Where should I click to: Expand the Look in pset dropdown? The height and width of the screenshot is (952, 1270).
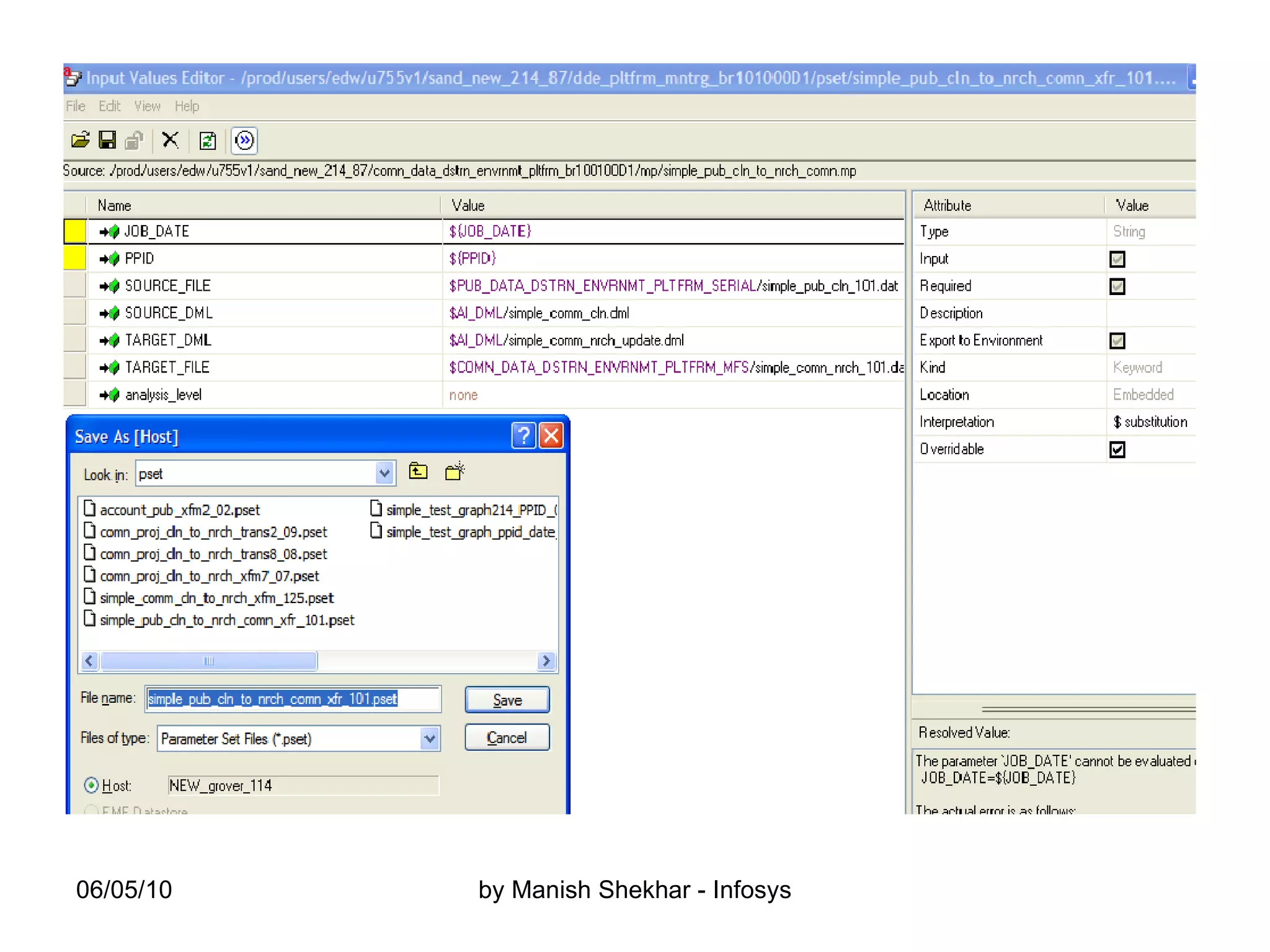[384, 474]
